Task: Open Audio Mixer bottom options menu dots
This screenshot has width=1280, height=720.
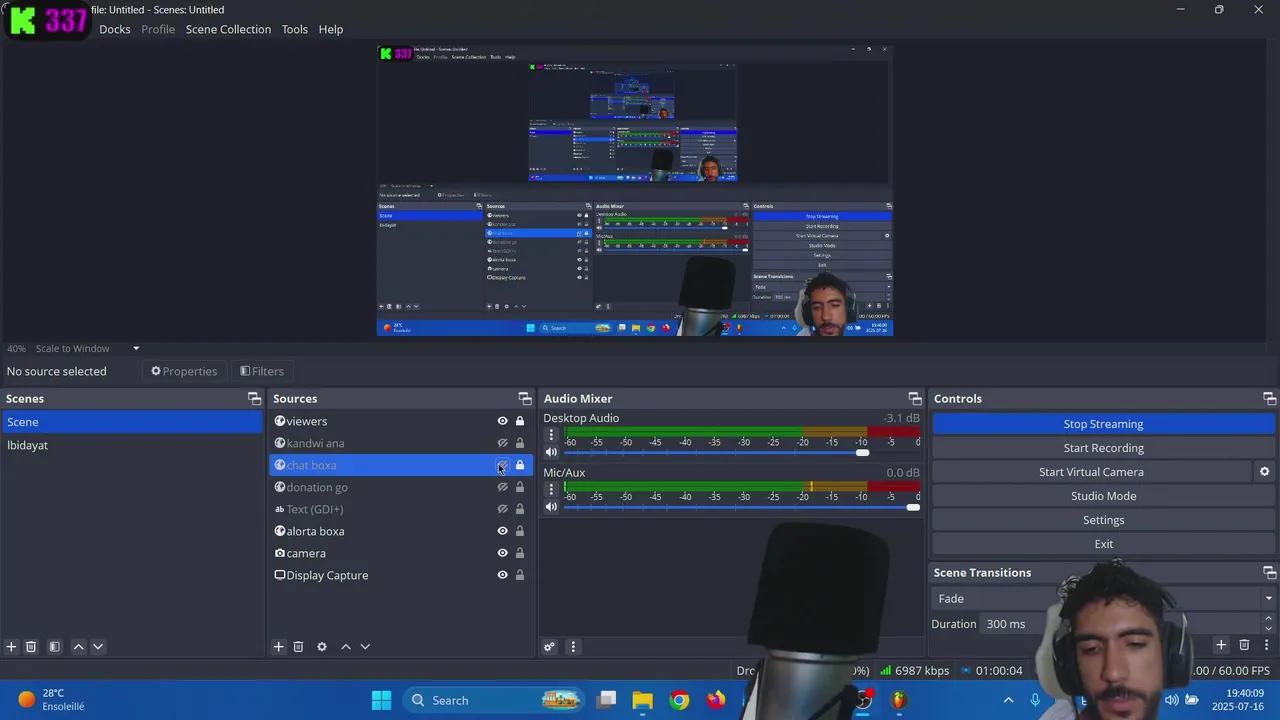Action: click(x=573, y=647)
